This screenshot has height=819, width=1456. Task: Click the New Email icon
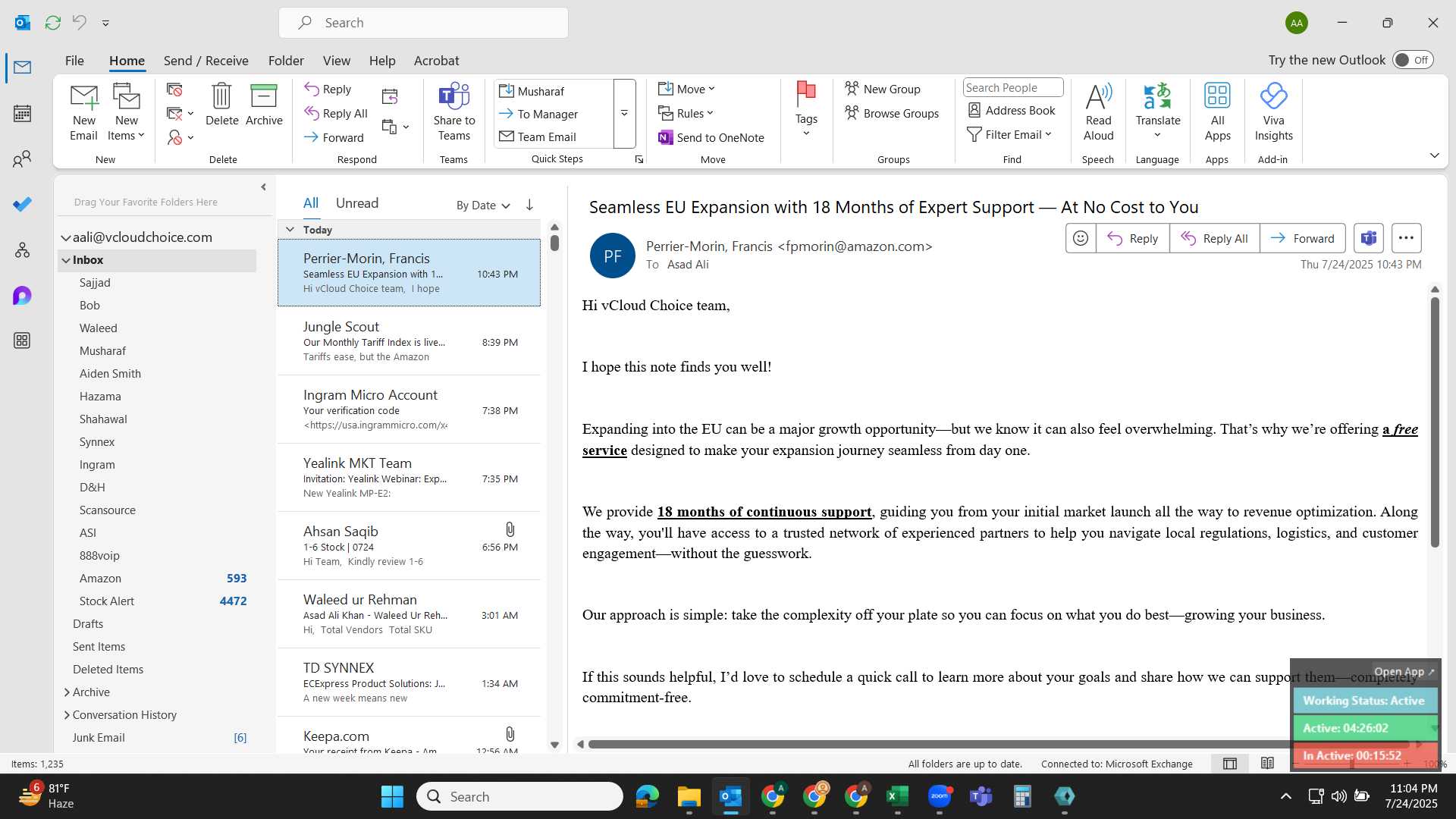coord(83,112)
